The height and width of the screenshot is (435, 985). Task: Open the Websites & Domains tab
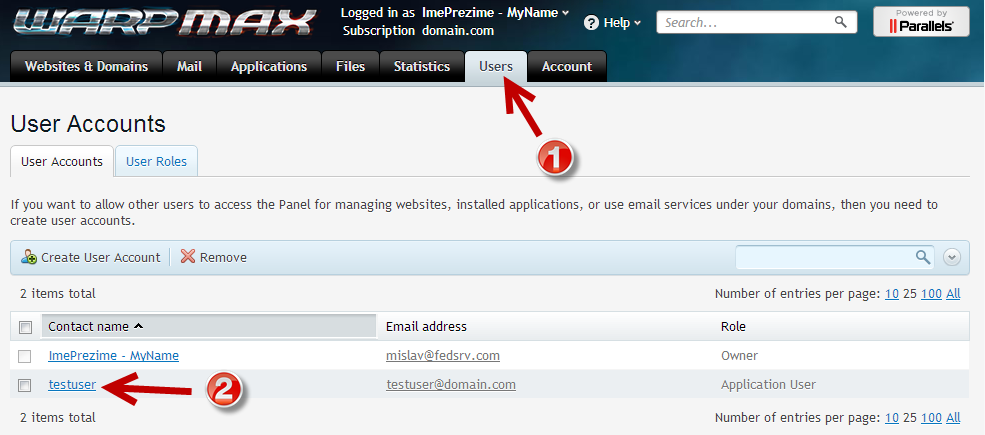(x=86, y=66)
